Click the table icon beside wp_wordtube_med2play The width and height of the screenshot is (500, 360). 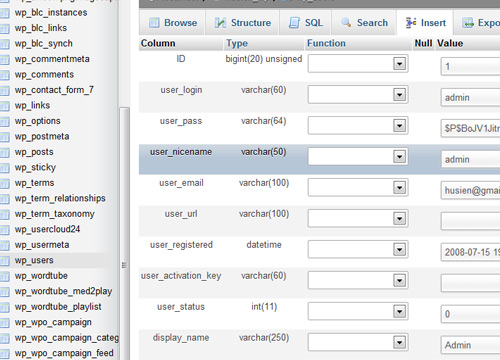pos(4,292)
